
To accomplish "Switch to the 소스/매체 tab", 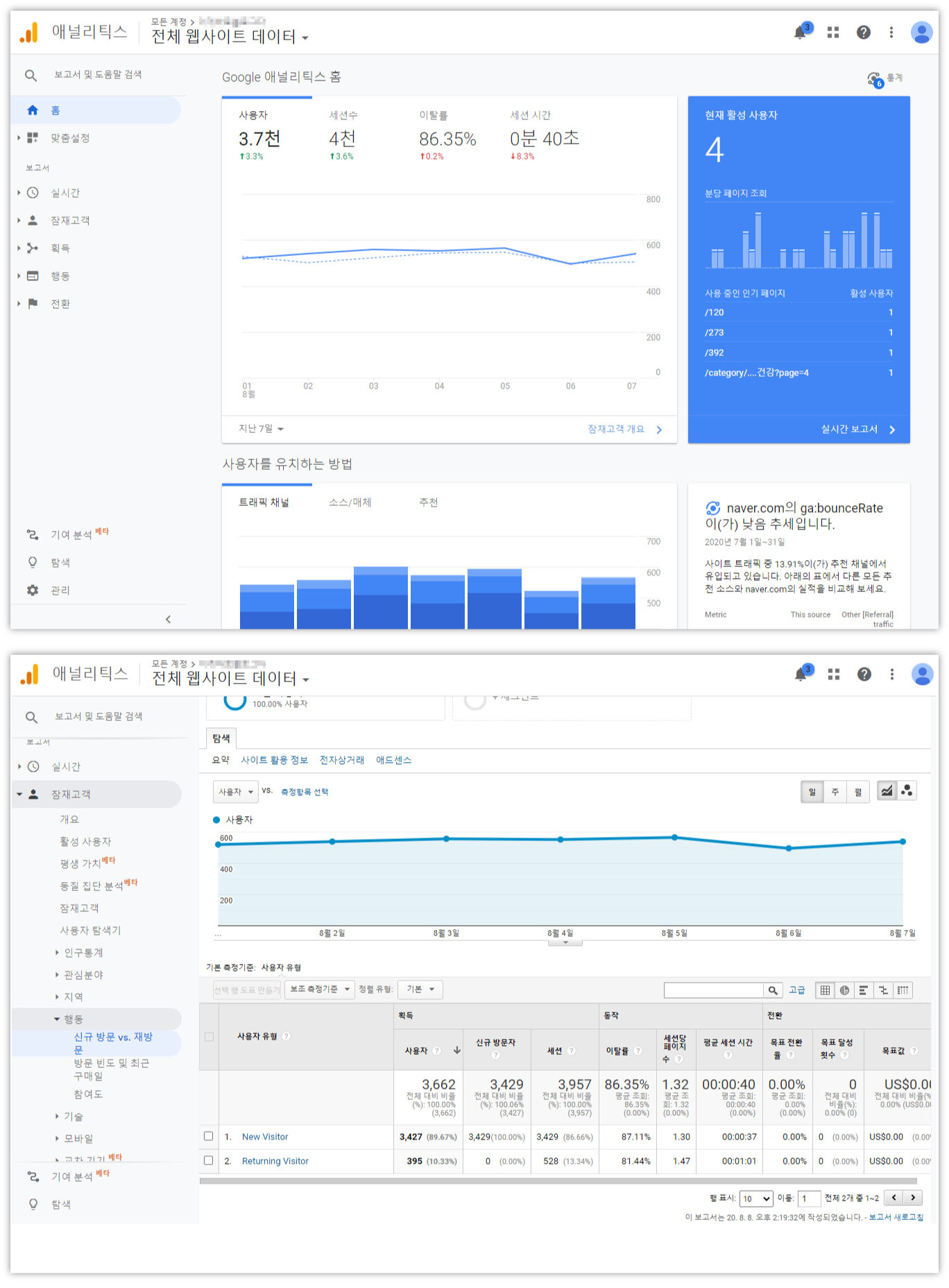I will tap(350, 502).
